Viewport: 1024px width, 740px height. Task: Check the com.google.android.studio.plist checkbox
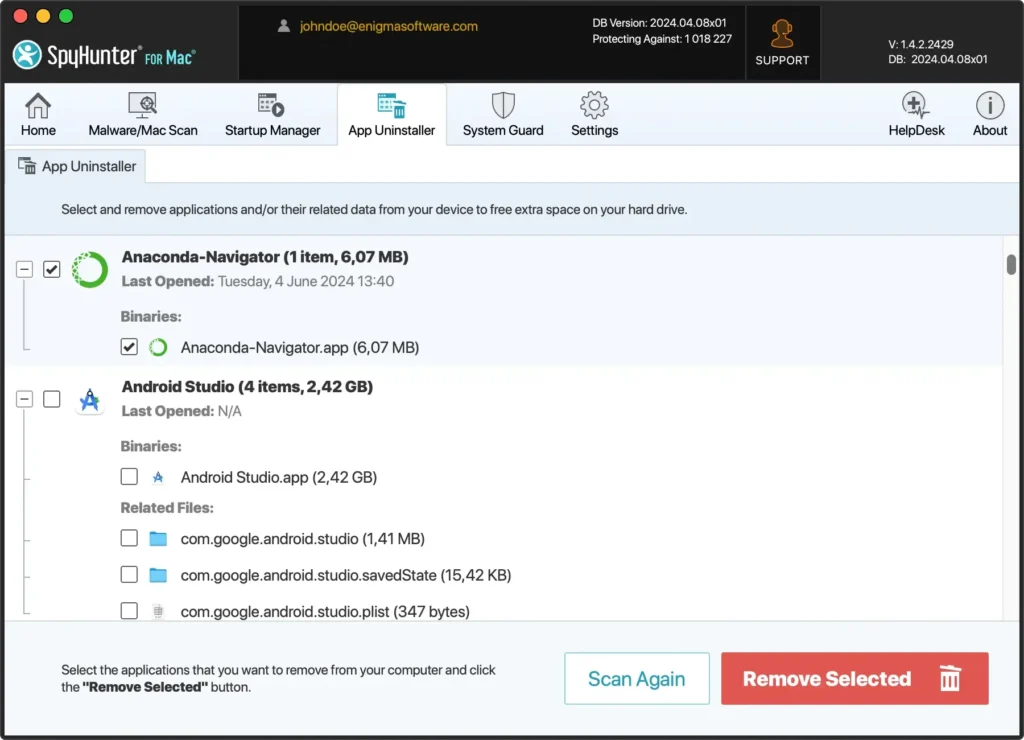tap(129, 611)
